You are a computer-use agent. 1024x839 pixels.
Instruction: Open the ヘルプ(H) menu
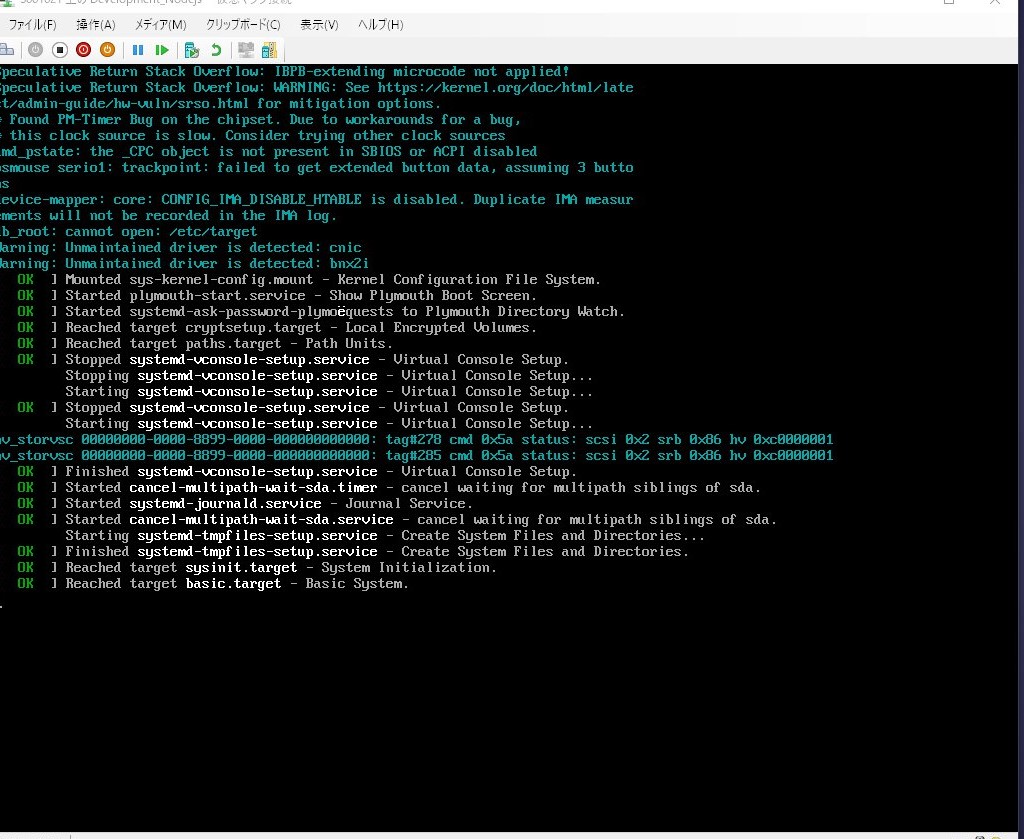coord(381,24)
